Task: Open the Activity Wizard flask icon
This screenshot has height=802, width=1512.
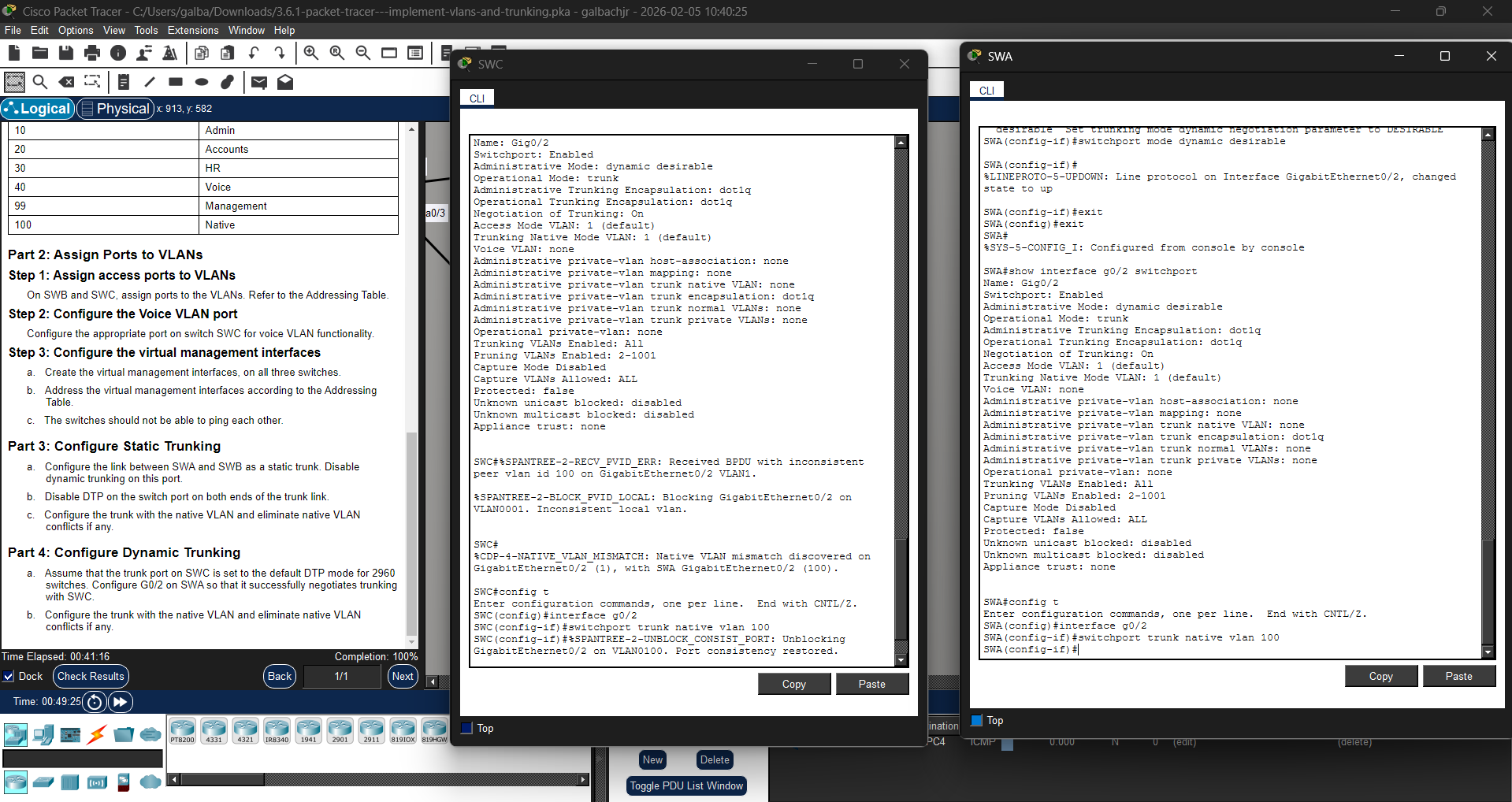Action: coord(170,53)
